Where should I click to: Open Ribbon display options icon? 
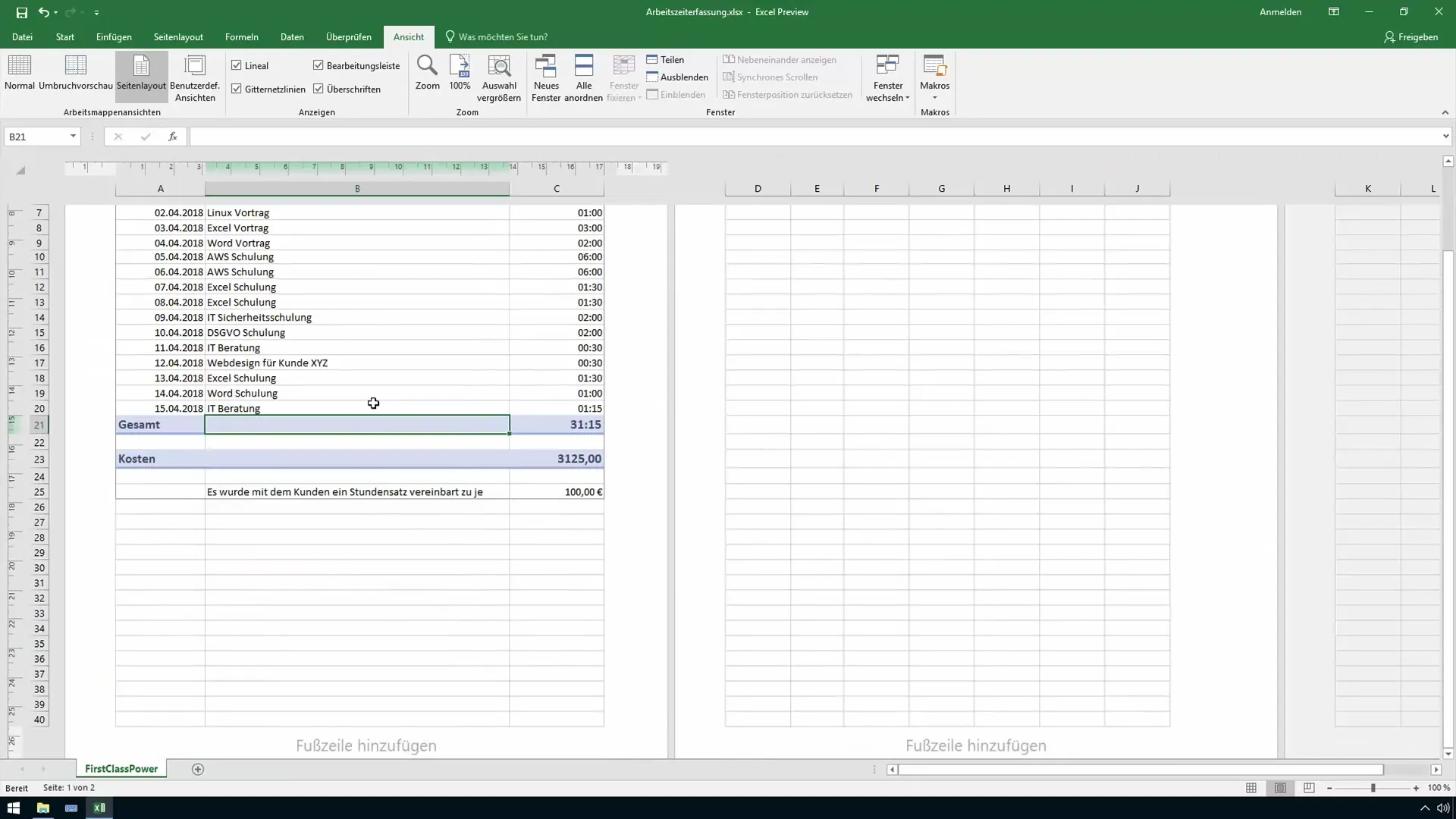1334,12
